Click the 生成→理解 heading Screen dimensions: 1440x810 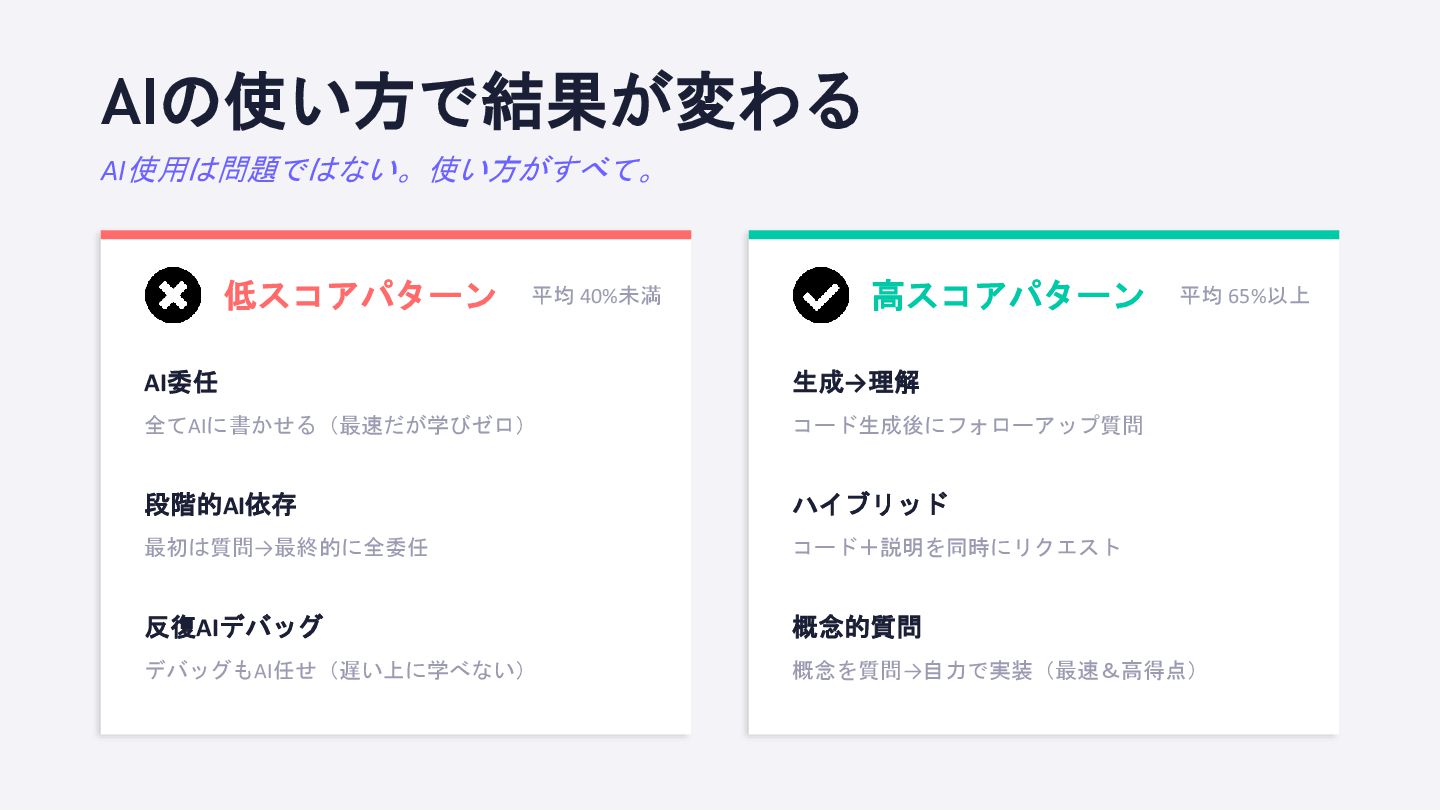(x=855, y=382)
